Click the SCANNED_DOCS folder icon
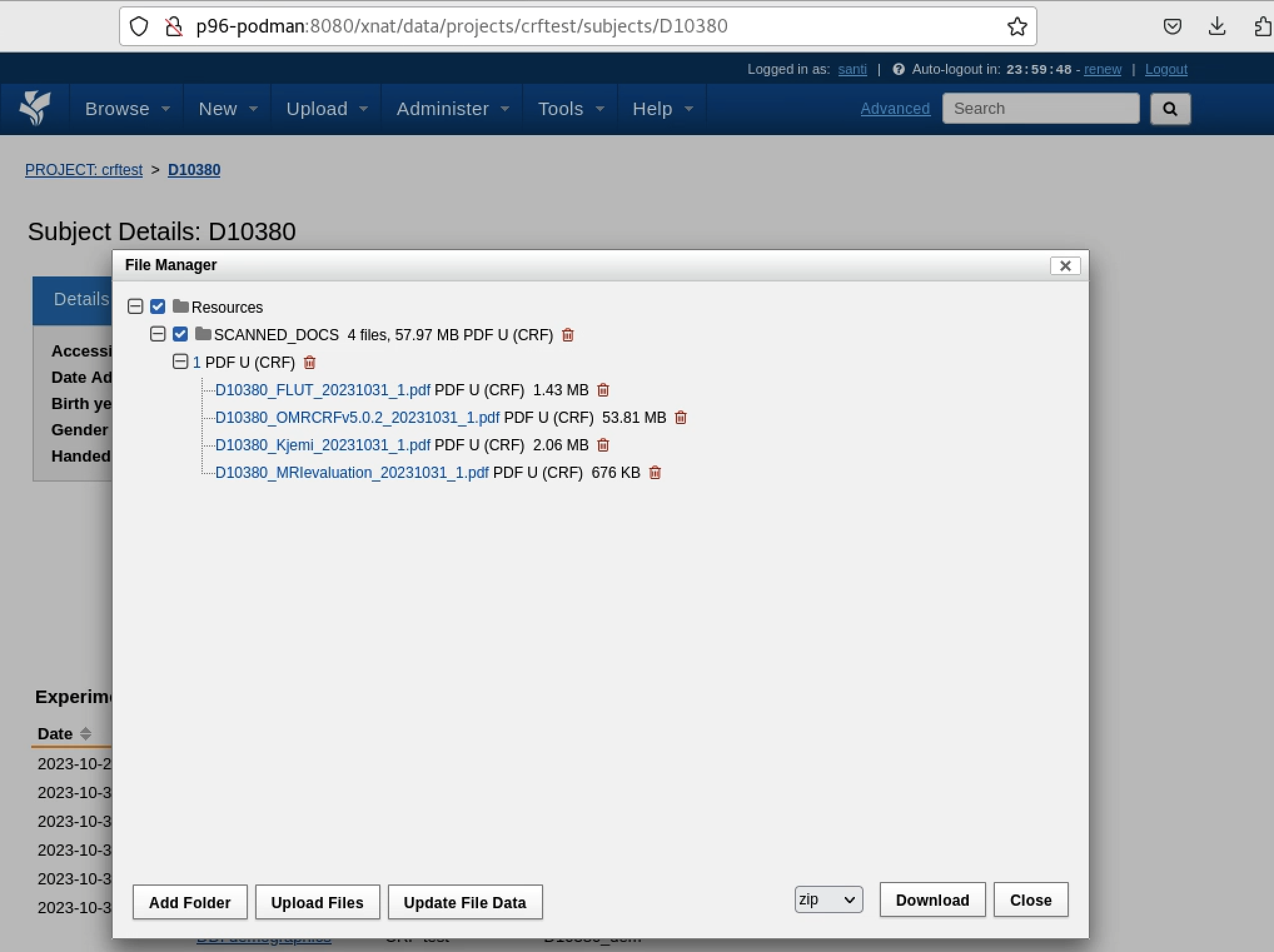Screen dimensions: 1274x952 click(x=202, y=334)
